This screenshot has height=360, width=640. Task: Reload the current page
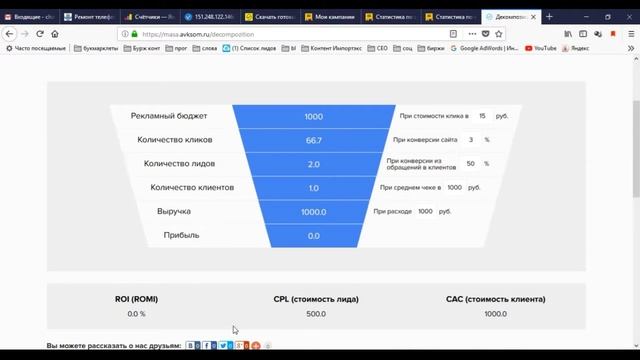40,34
